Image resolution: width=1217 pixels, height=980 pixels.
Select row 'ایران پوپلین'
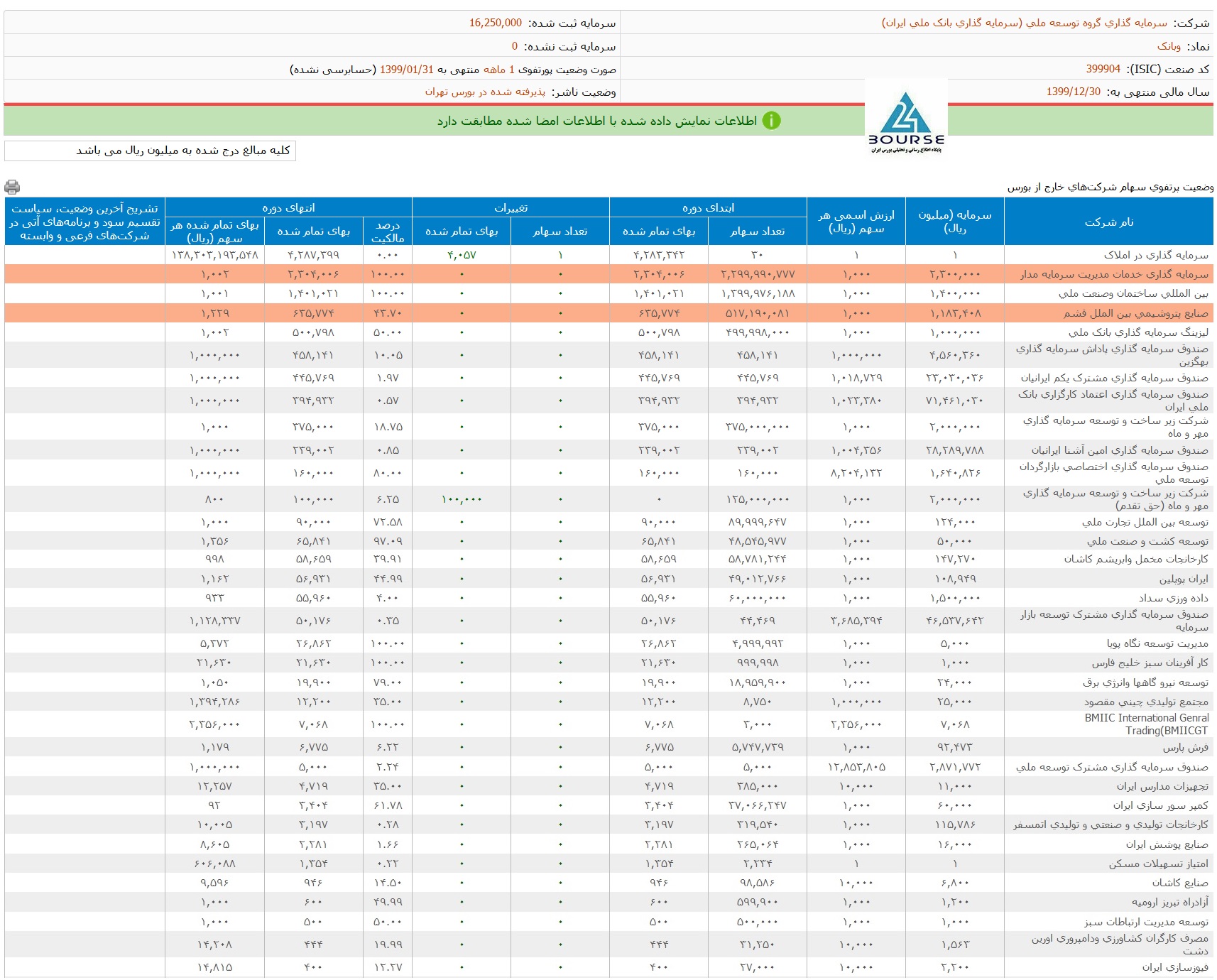[x=609, y=579]
